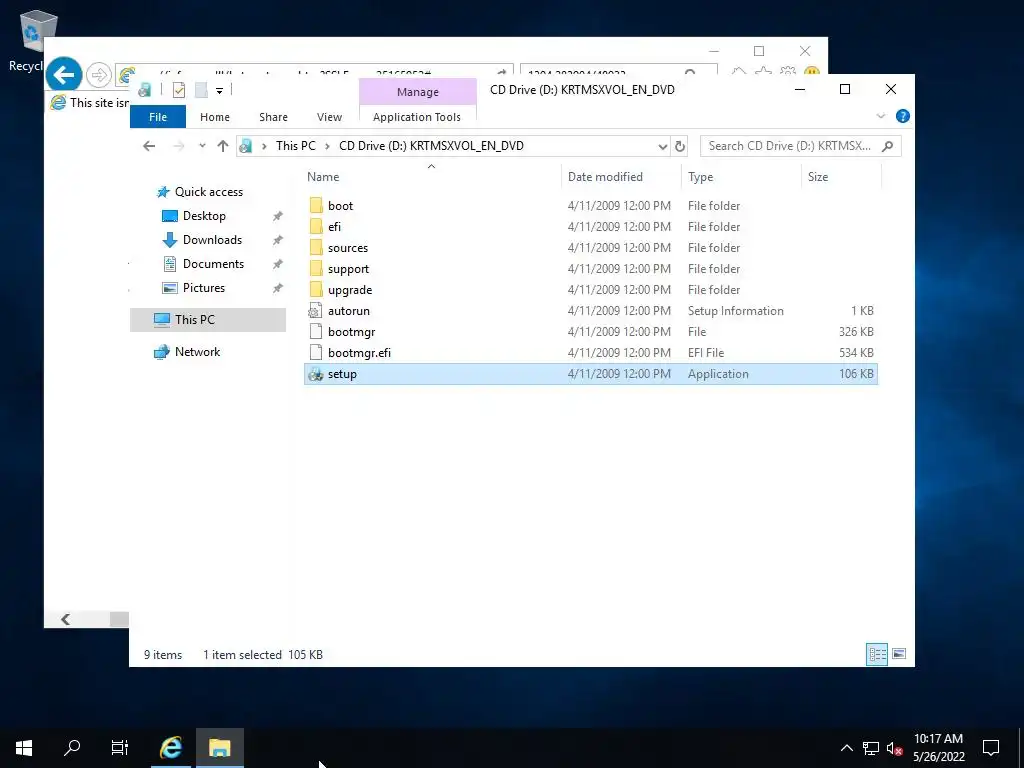Go up one folder level
The height and width of the screenshot is (768, 1024).
click(223, 146)
